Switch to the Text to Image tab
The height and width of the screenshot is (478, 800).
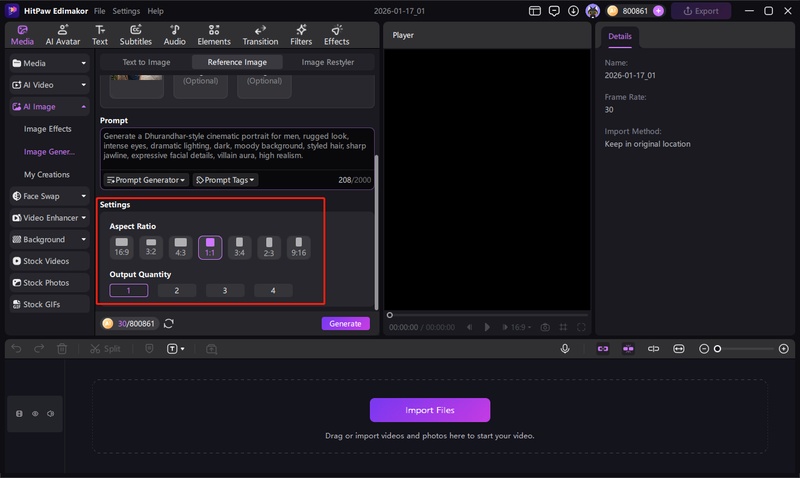coord(146,62)
